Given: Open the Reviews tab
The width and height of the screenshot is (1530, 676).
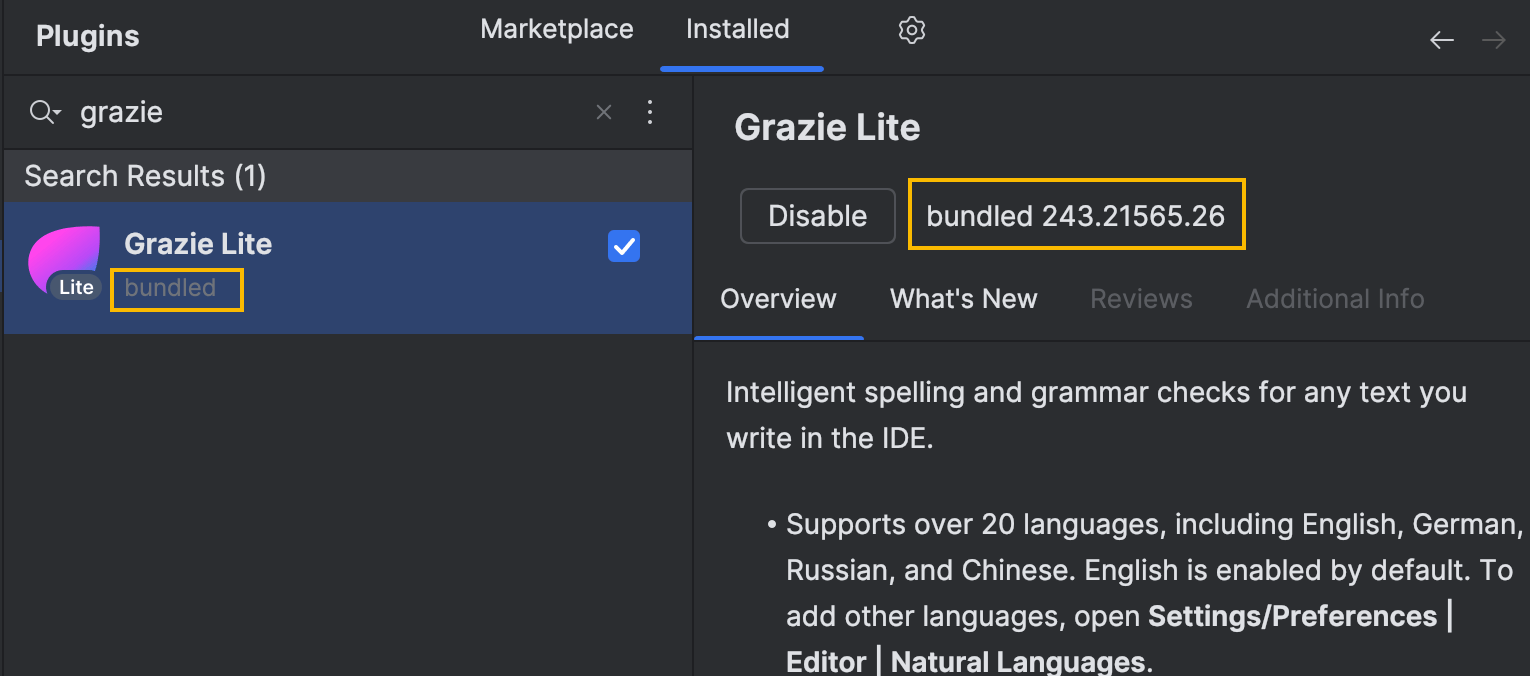Looking at the screenshot, I should coord(1141,299).
